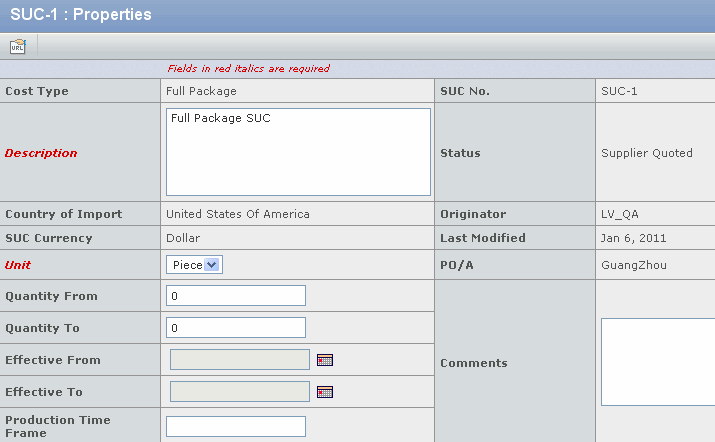Select the SUC No. value 'SUC-1'

[x=619, y=91]
